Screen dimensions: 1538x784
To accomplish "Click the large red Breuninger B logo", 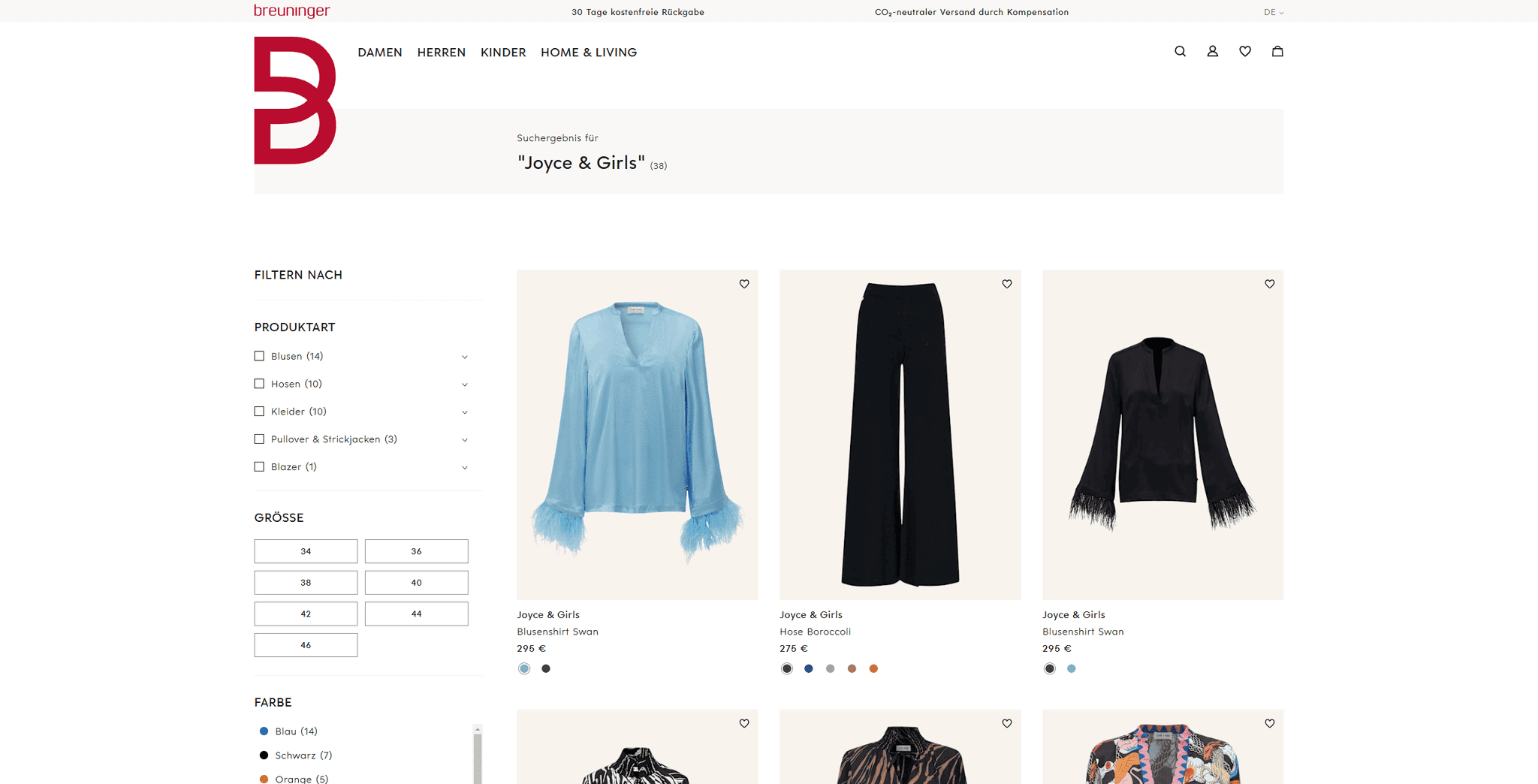I will (294, 100).
